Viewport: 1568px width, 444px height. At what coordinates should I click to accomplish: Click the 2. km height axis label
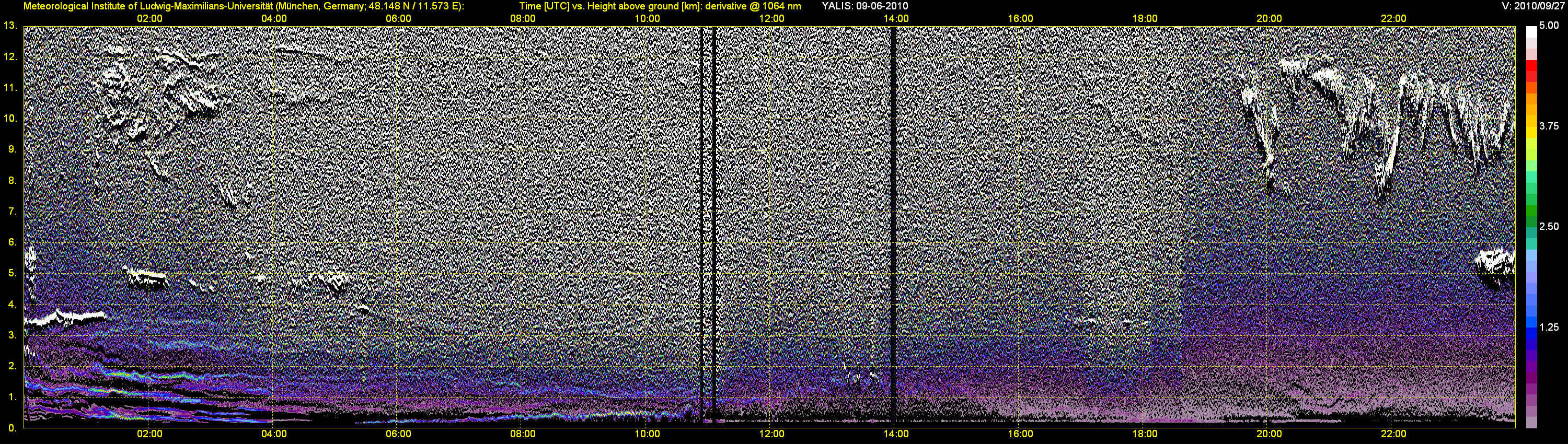(x=12, y=366)
